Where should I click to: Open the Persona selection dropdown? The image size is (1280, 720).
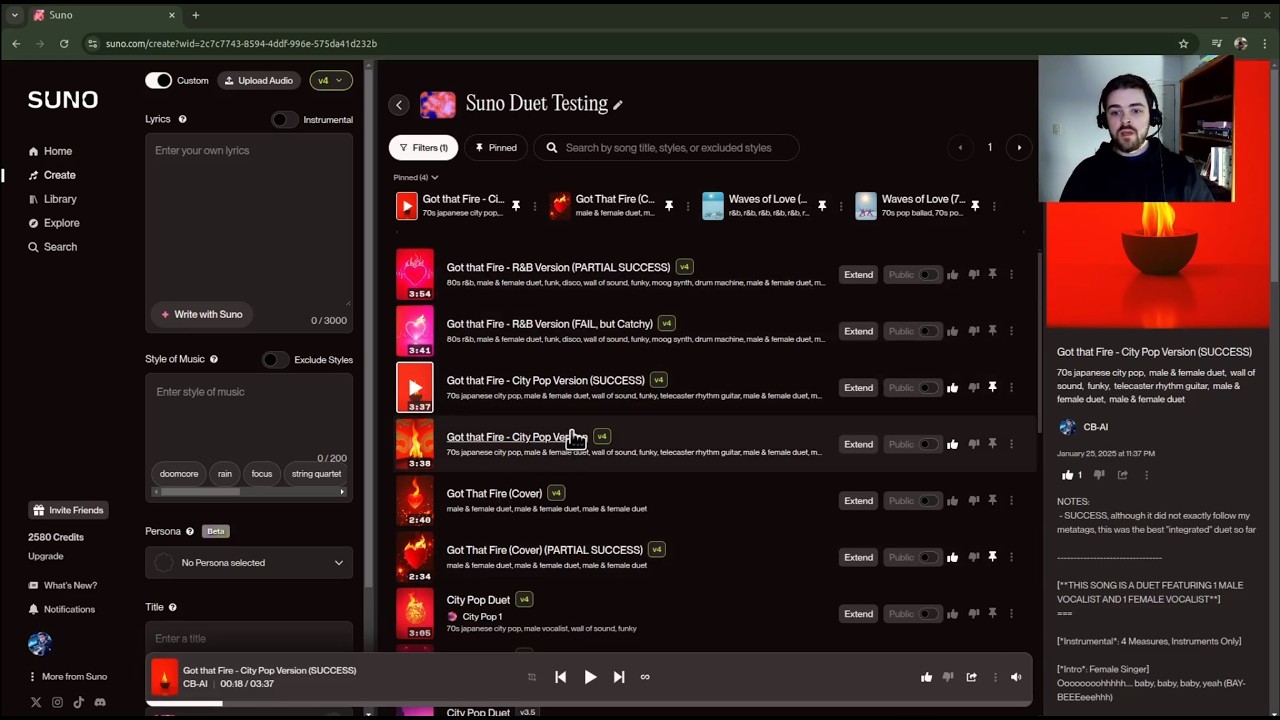click(x=249, y=563)
